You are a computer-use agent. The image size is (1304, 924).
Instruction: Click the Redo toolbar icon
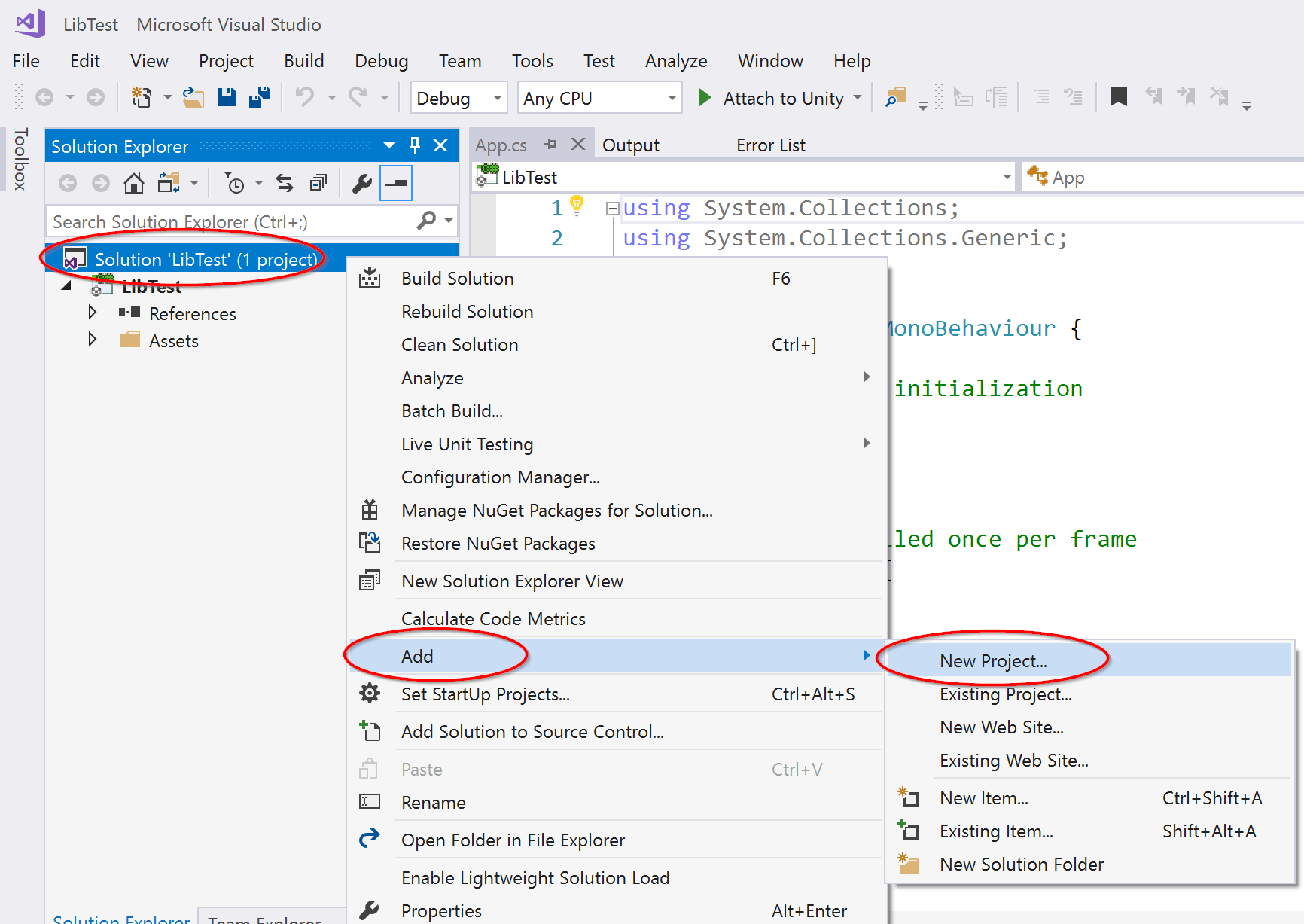[358, 98]
